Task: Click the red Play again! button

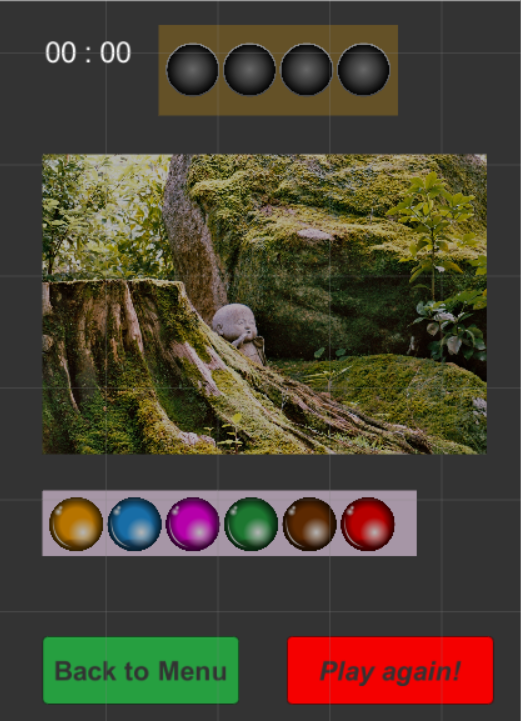Action: coord(390,670)
